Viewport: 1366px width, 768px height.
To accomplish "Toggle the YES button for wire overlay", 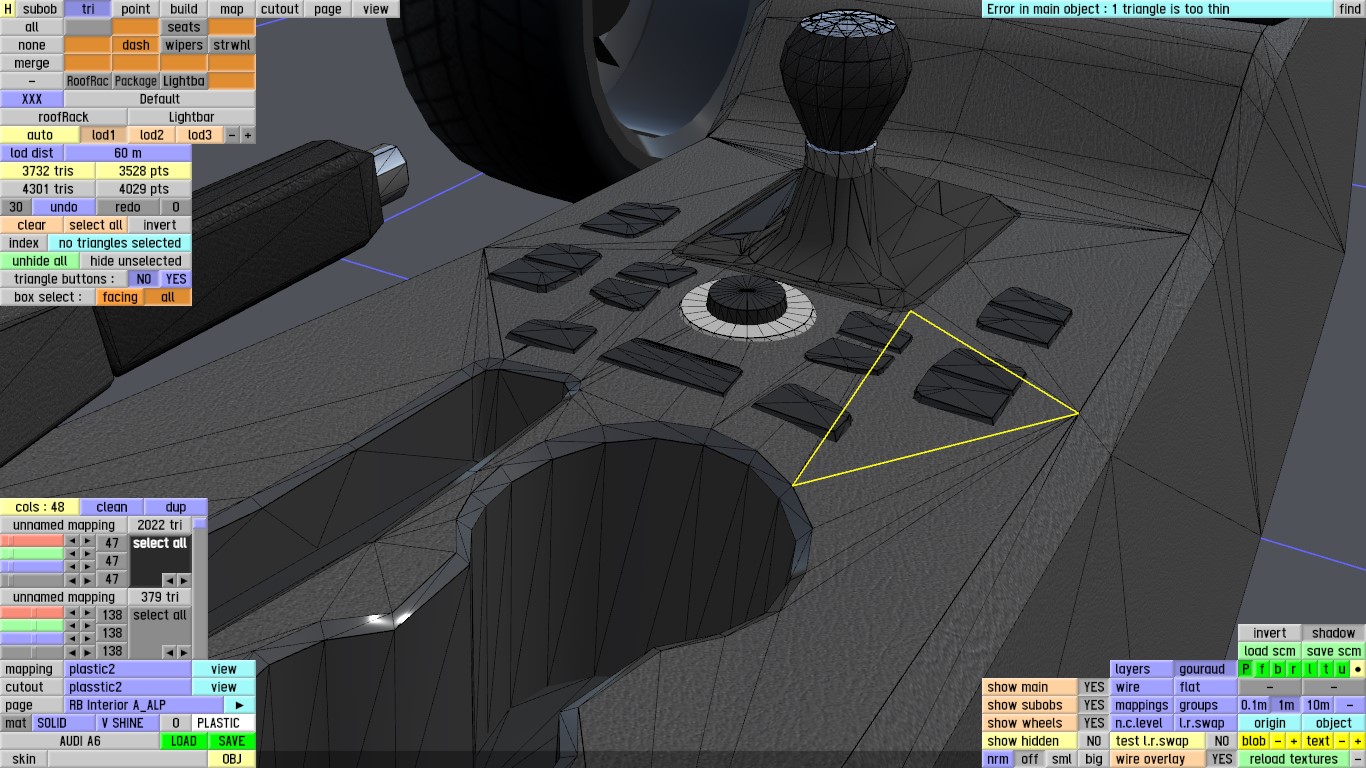I will click(1221, 759).
